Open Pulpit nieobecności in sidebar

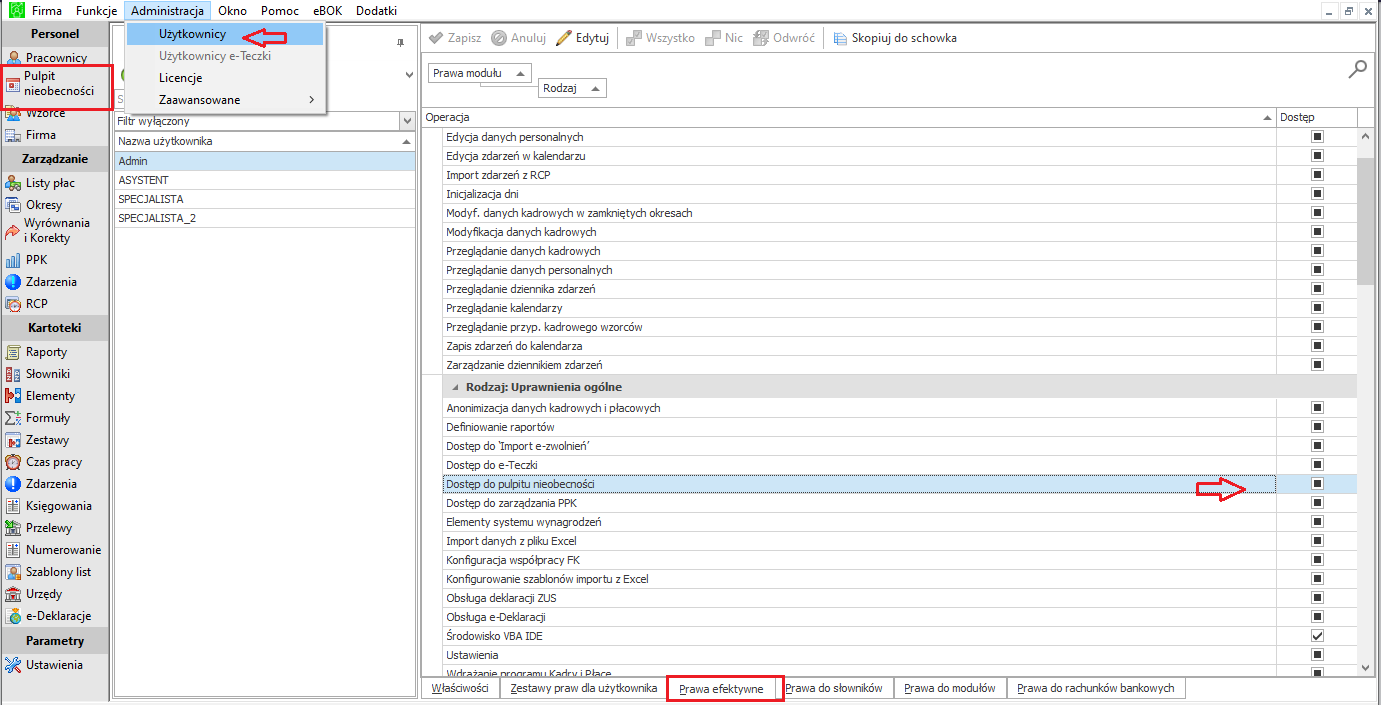tap(58, 83)
